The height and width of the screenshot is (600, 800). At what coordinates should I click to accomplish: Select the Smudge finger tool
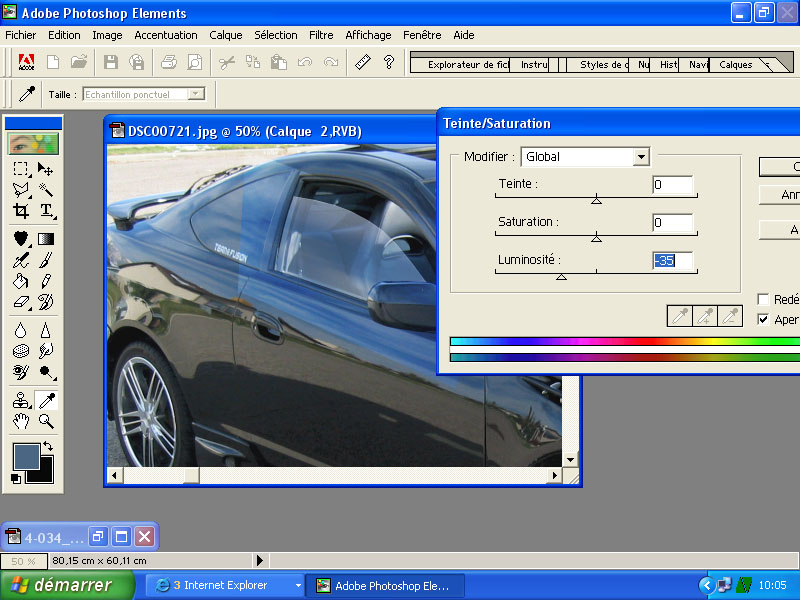tap(45, 351)
